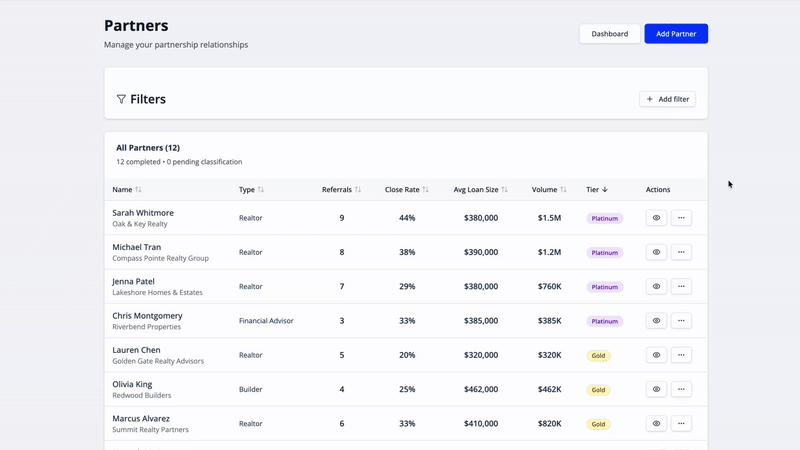Open the more options menu for Marcus Alvarez
The height and width of the screenshot is (450, 800).
tap(681, 424)
